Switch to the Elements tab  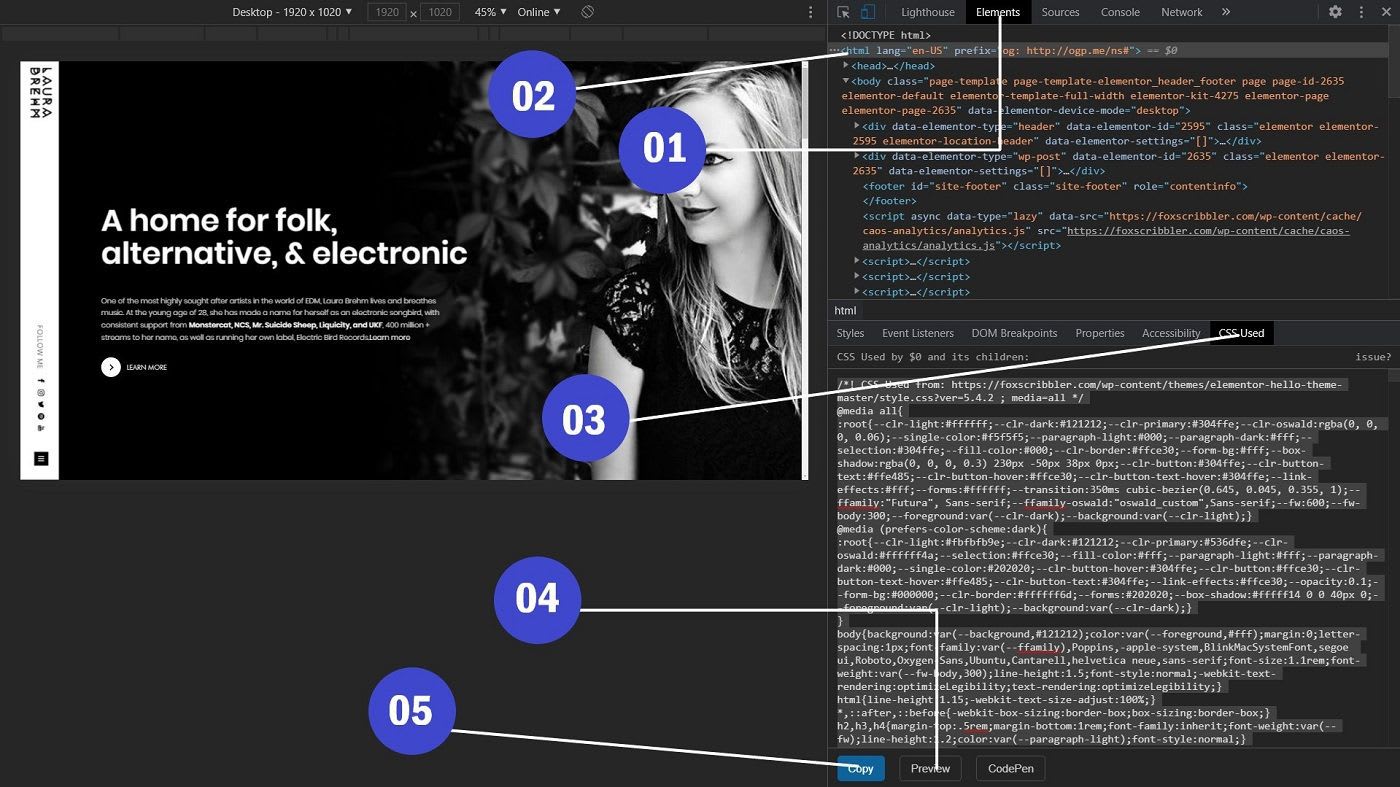point(998,12)
